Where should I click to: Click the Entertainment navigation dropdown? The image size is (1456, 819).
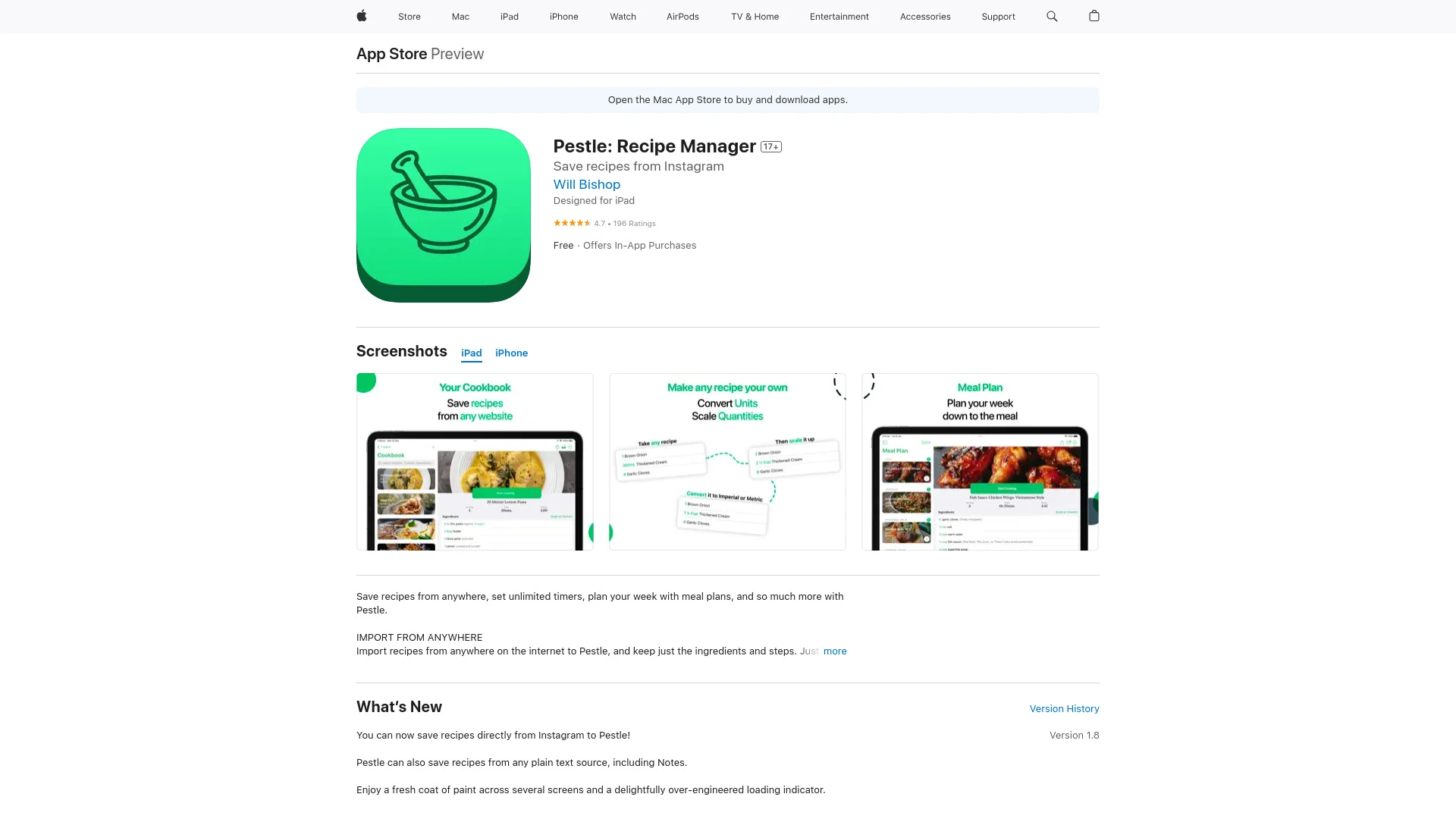(839, 16)
